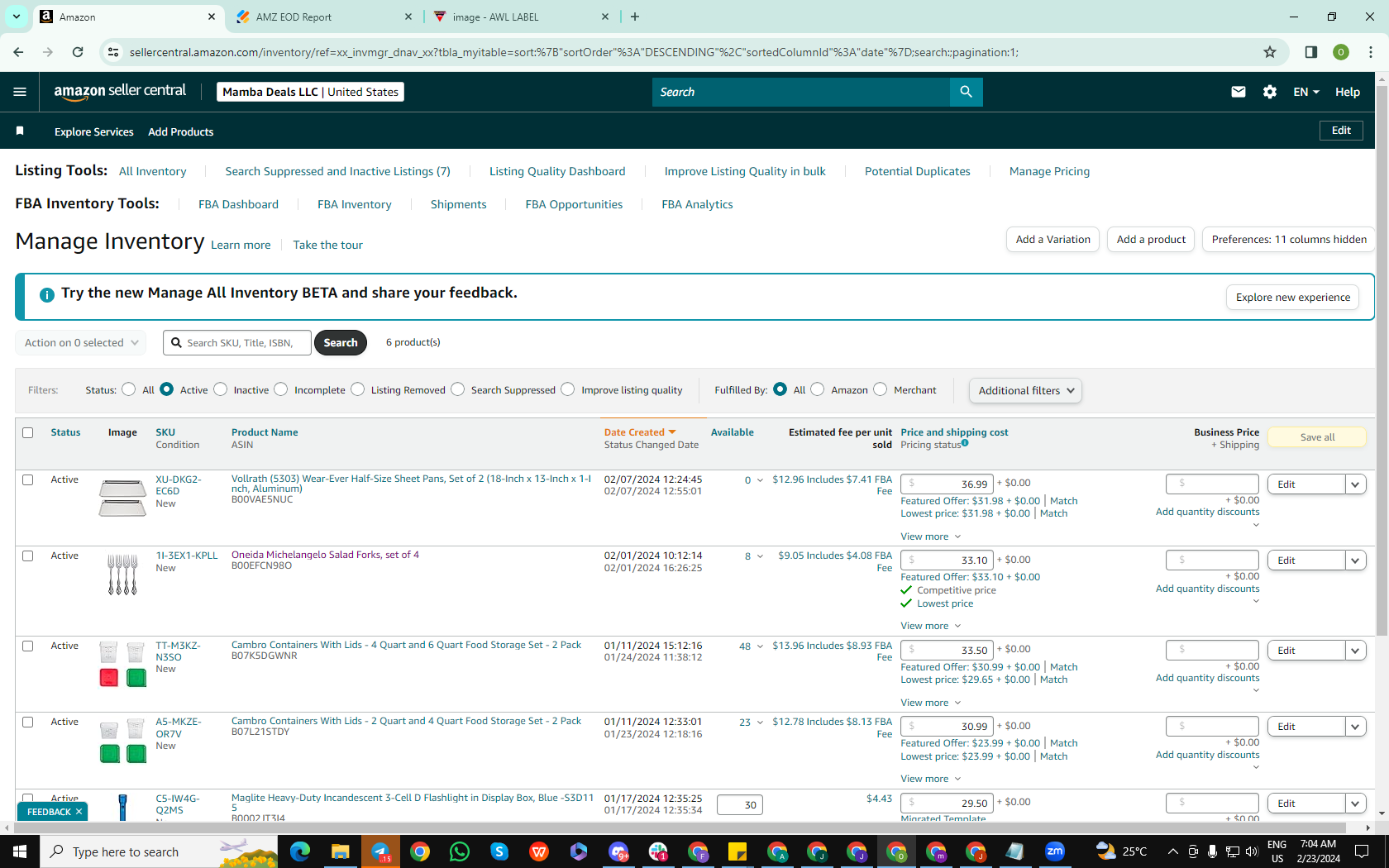Edit the 33.10 price field
Image resolution: width=1389 pixels, height=868 pixels.
(947, 560)
